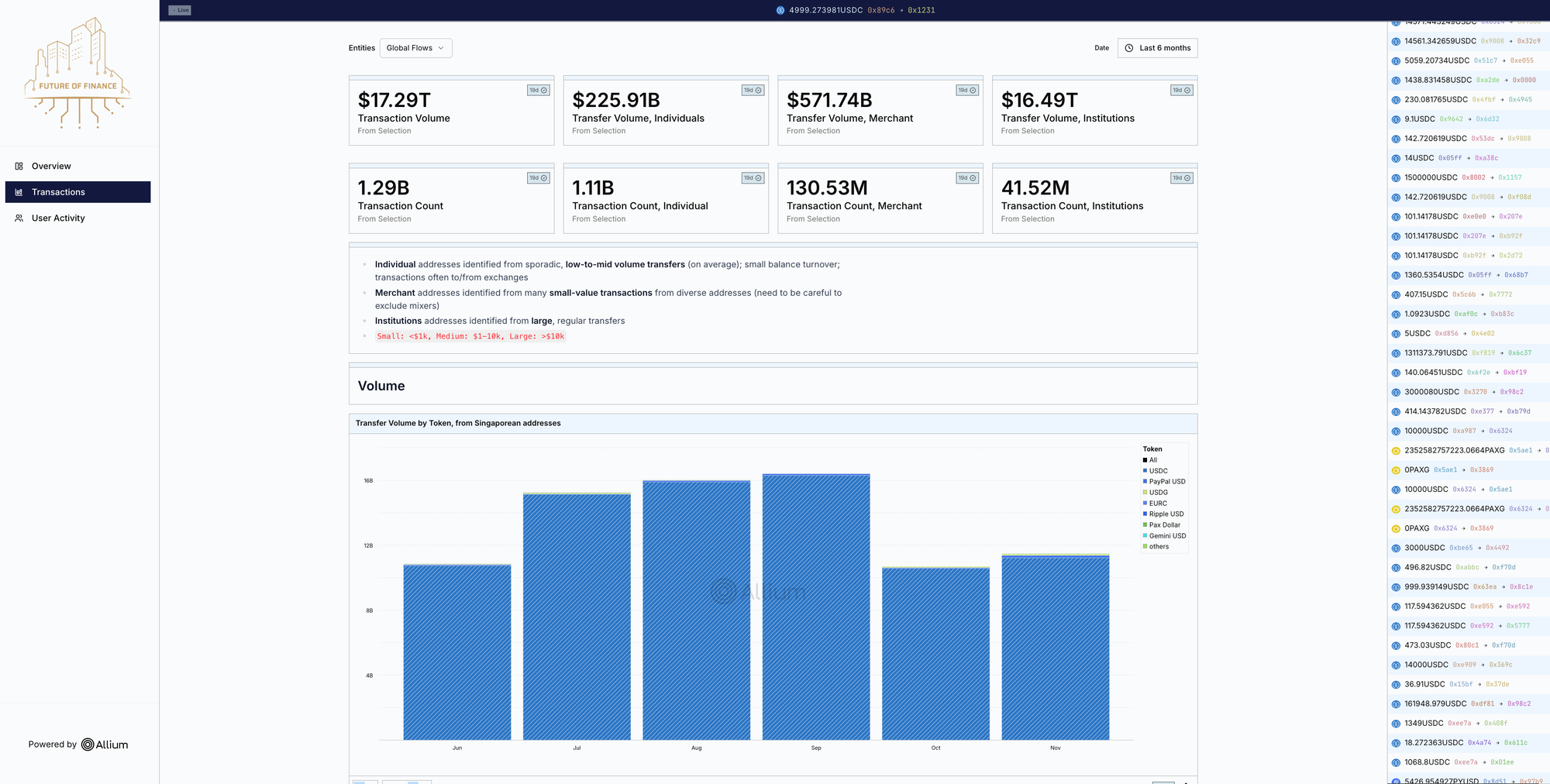Click the 19d badge on Transaction Count, Institutions card
The image size is (1550, 784).
[1181, 178]
